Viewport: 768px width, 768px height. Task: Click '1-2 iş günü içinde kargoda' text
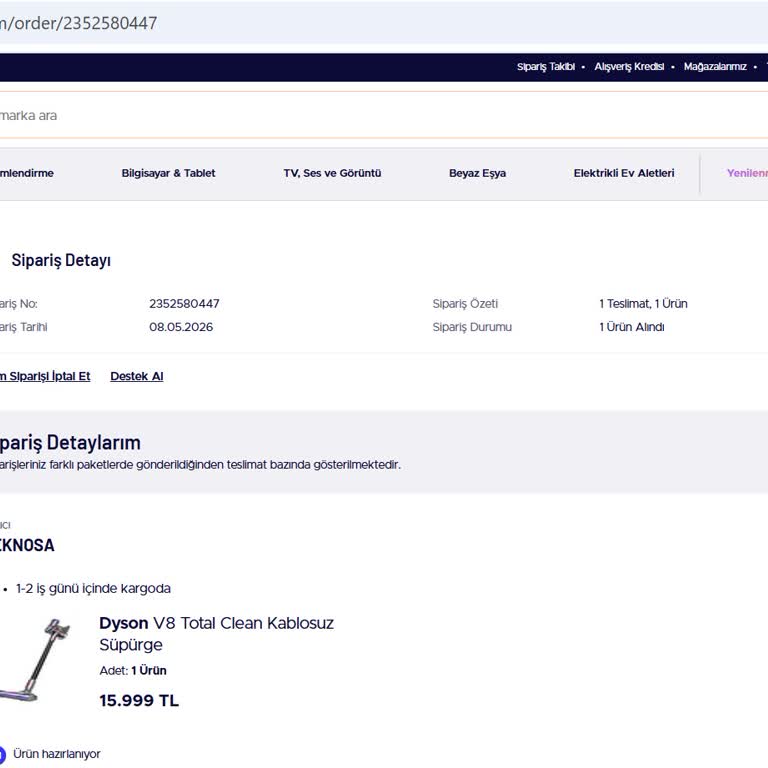[x=93, y=588]
